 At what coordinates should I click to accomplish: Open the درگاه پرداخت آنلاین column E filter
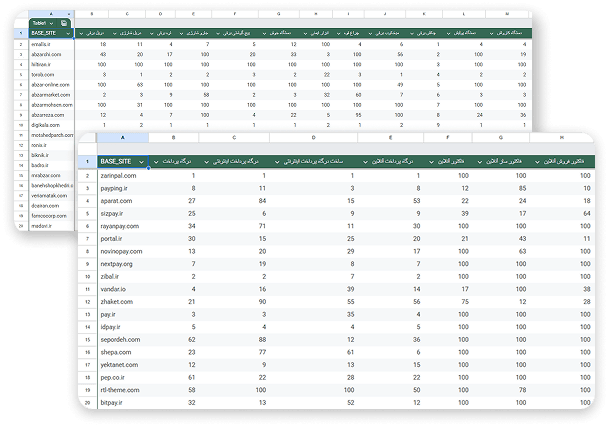[x=365, y=162]
